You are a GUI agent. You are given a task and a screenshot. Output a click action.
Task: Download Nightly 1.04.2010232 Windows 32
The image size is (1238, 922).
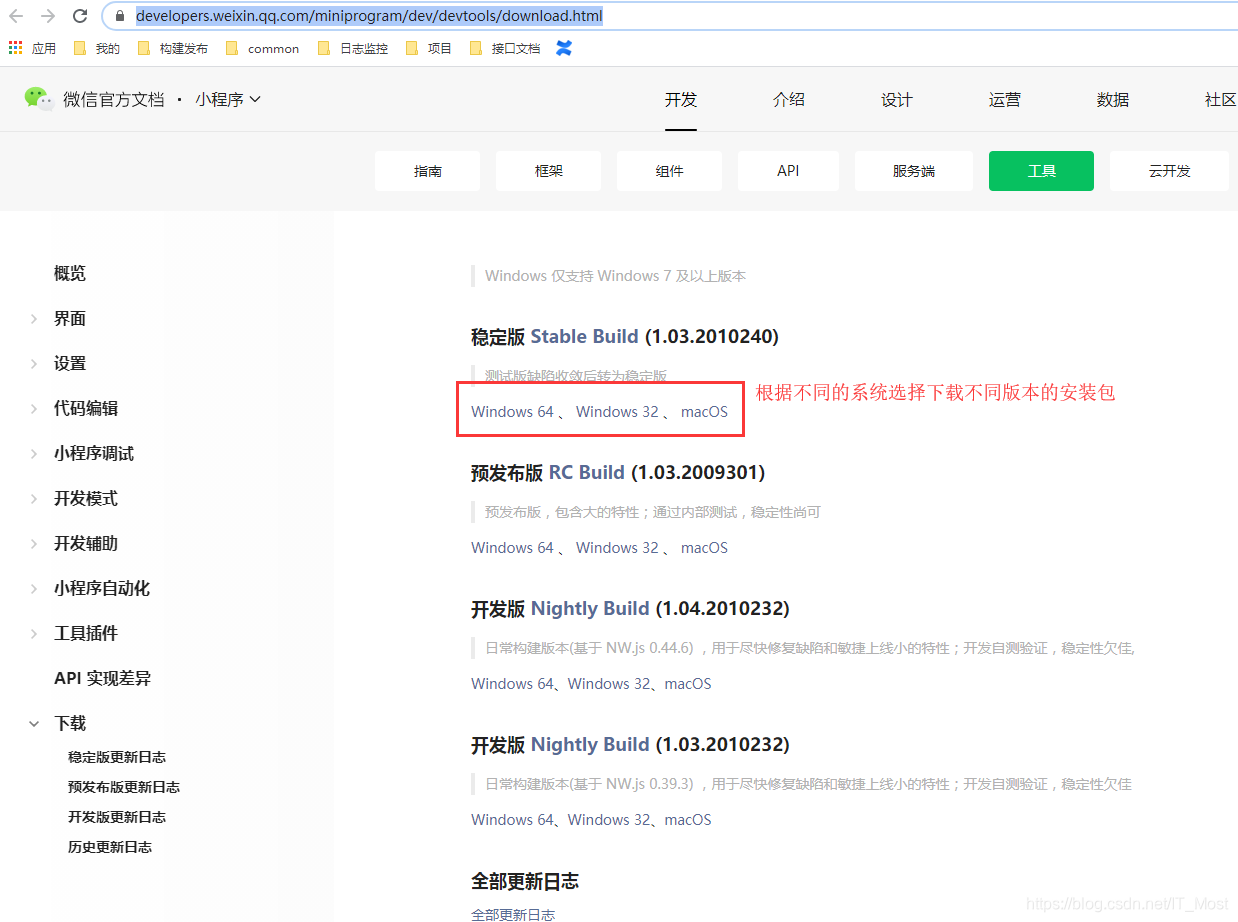coord(609,683)
